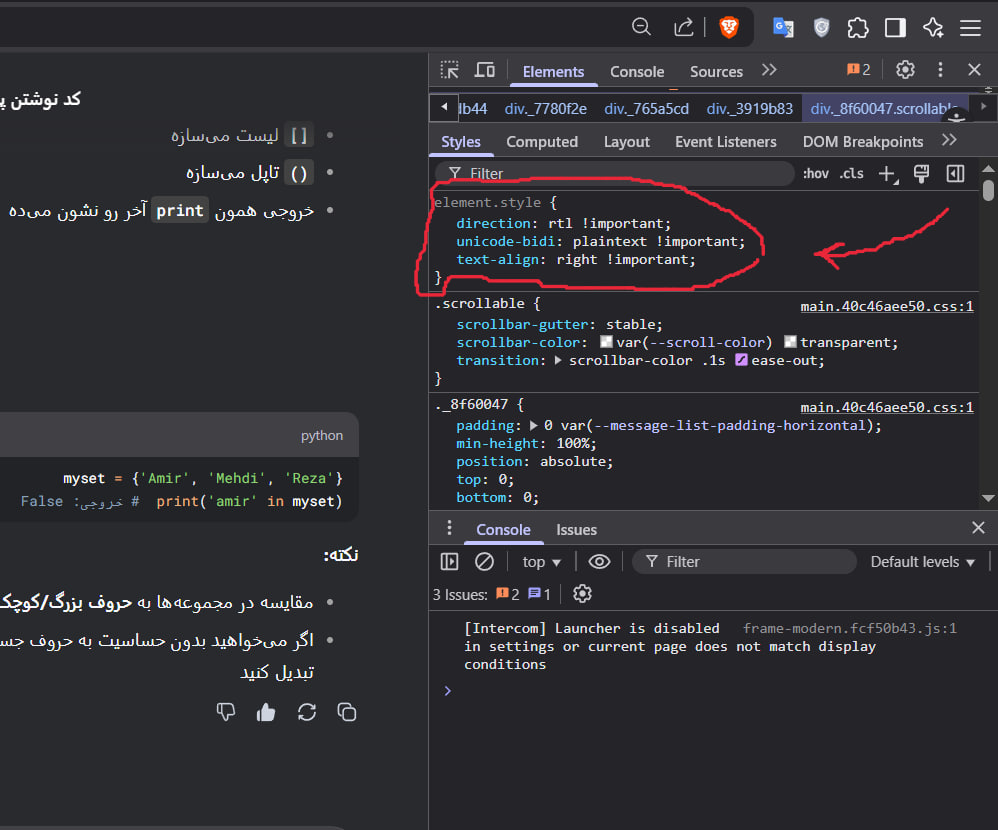The image size is (998, 830).
Task: Click the new style rule plus icon
Action: [x=886, y=174]
